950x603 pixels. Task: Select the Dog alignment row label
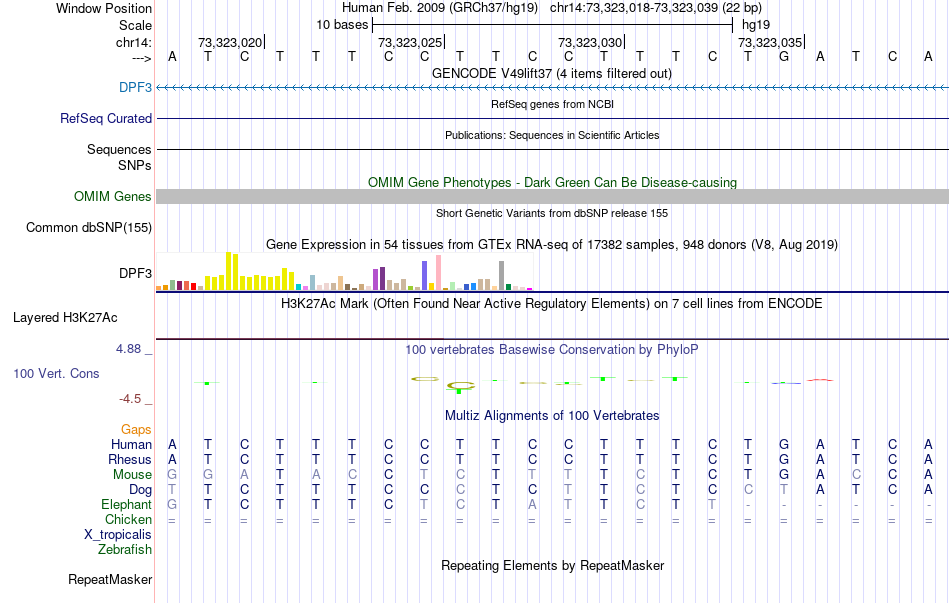click(140, 489)
